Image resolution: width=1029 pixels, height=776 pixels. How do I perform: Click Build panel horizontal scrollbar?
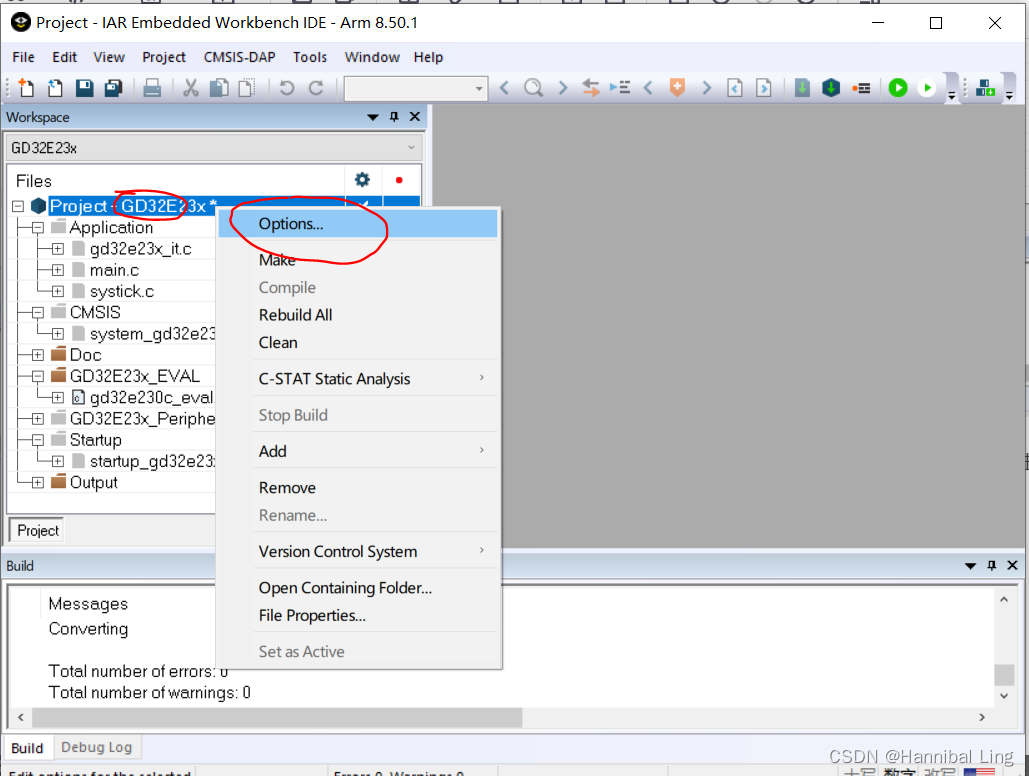[277, 717]
